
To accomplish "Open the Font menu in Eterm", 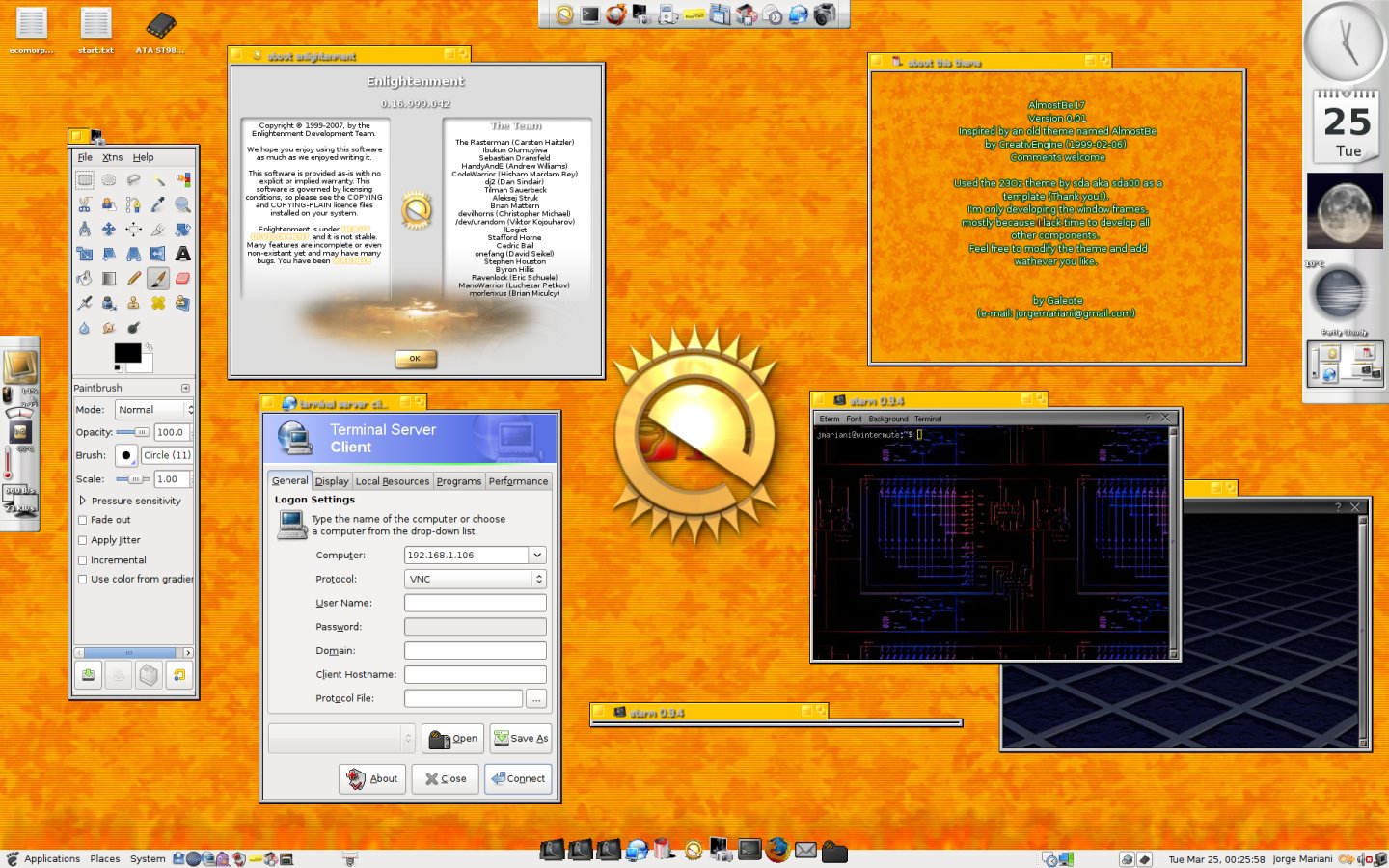I will (x=854, y=419).
